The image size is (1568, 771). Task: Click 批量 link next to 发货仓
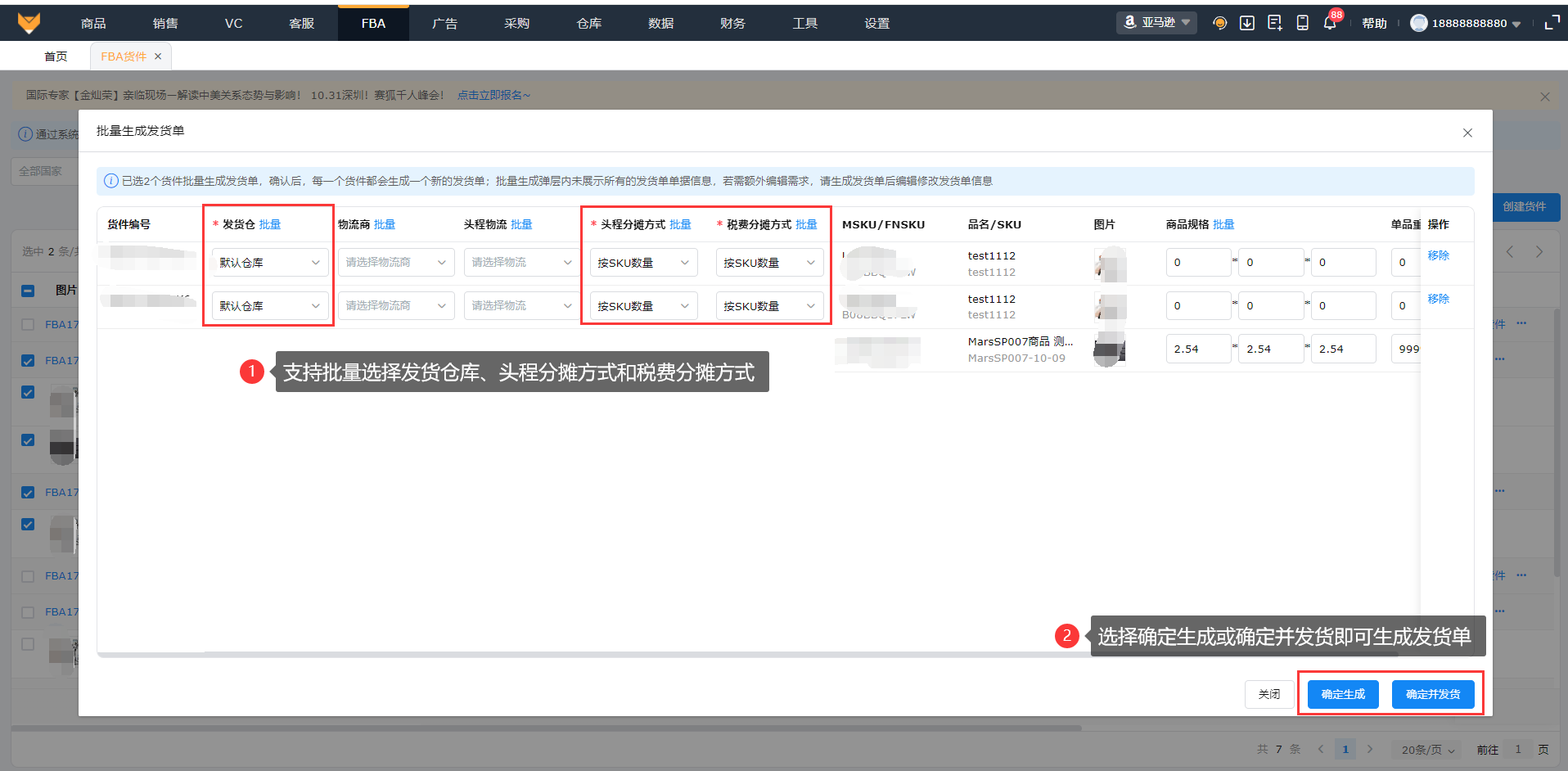point(270,224)
